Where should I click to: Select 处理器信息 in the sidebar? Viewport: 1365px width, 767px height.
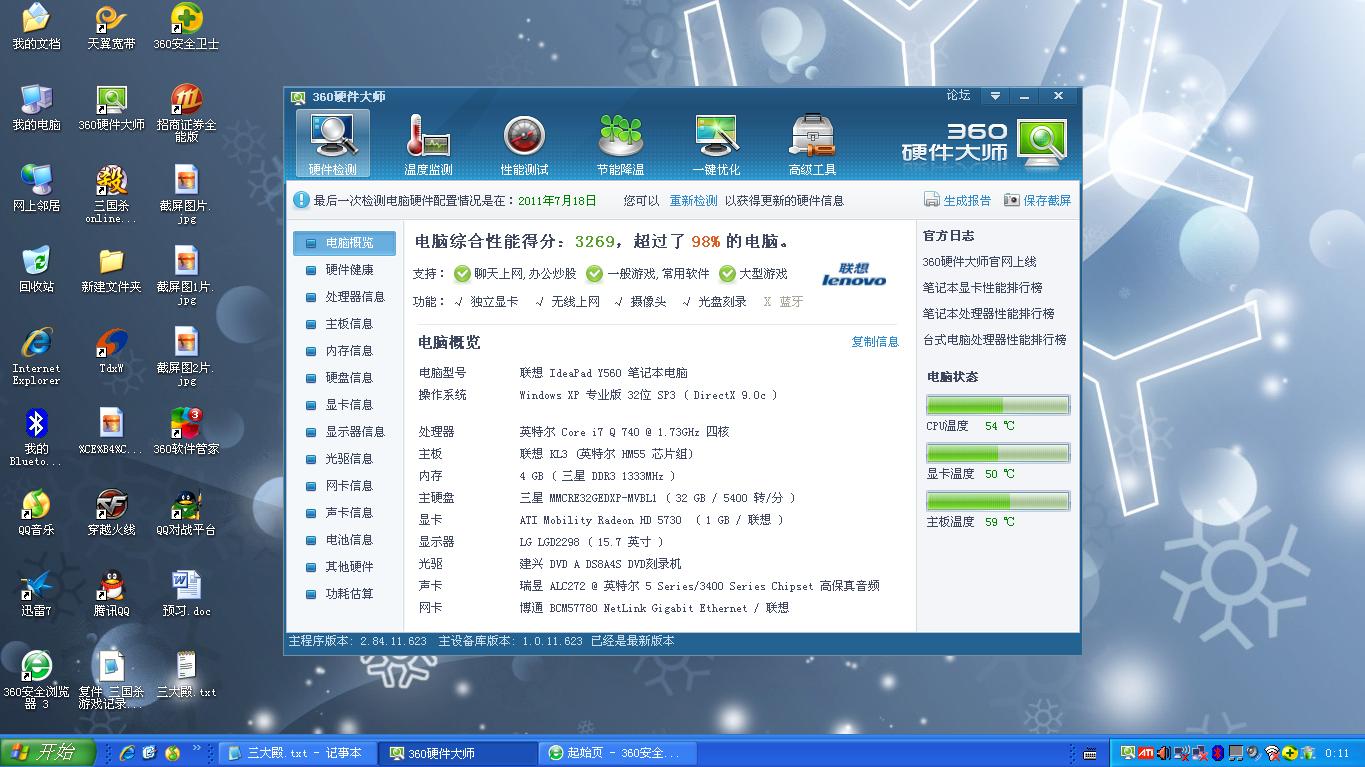pos(344,297)
